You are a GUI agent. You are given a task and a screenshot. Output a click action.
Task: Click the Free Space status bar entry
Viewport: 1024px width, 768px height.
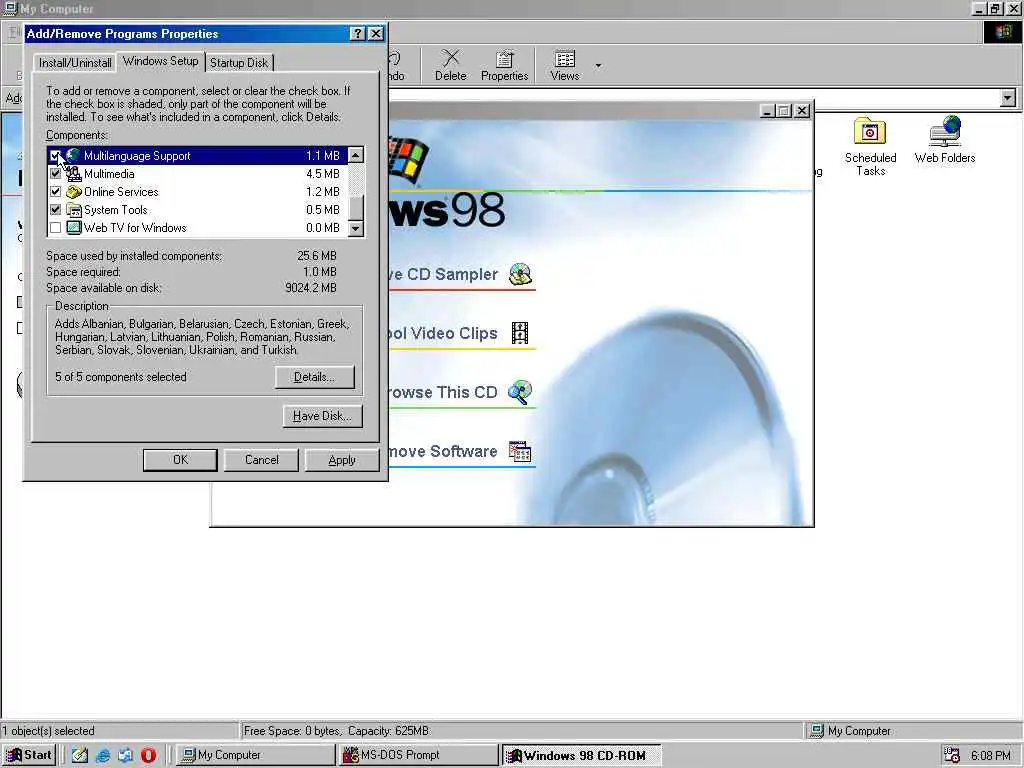tap(521, 731)
